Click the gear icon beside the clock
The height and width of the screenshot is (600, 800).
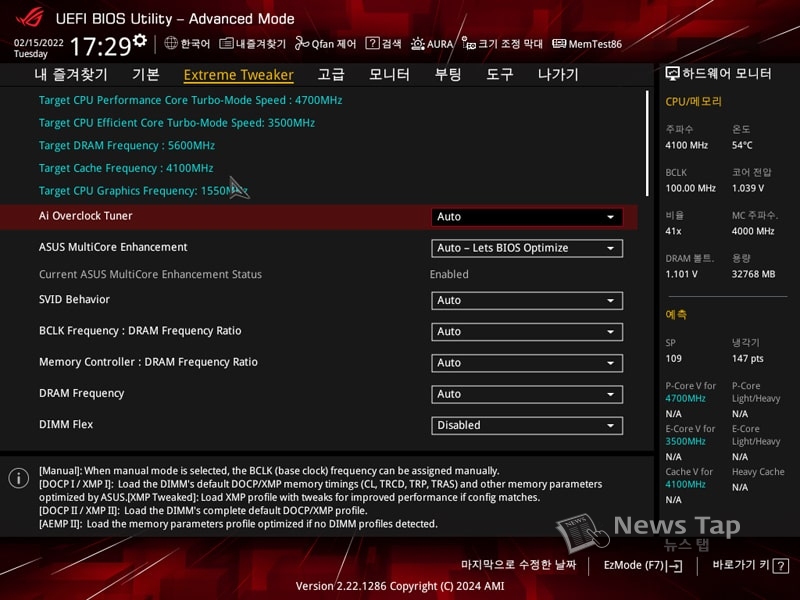(x=140, y=40)
